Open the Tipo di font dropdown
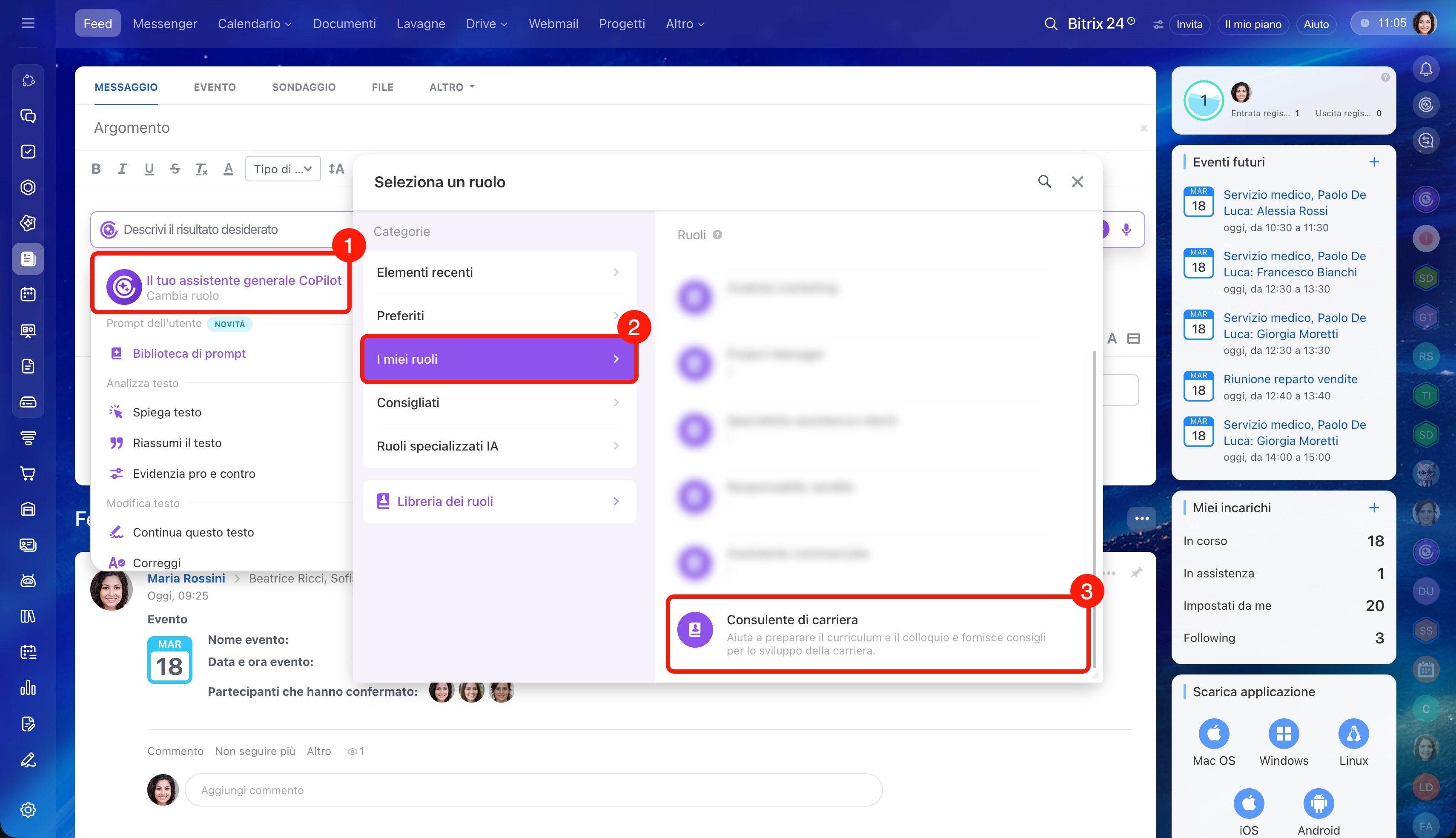Viewport: 1456px width, 838px height. tap(282, 169)
